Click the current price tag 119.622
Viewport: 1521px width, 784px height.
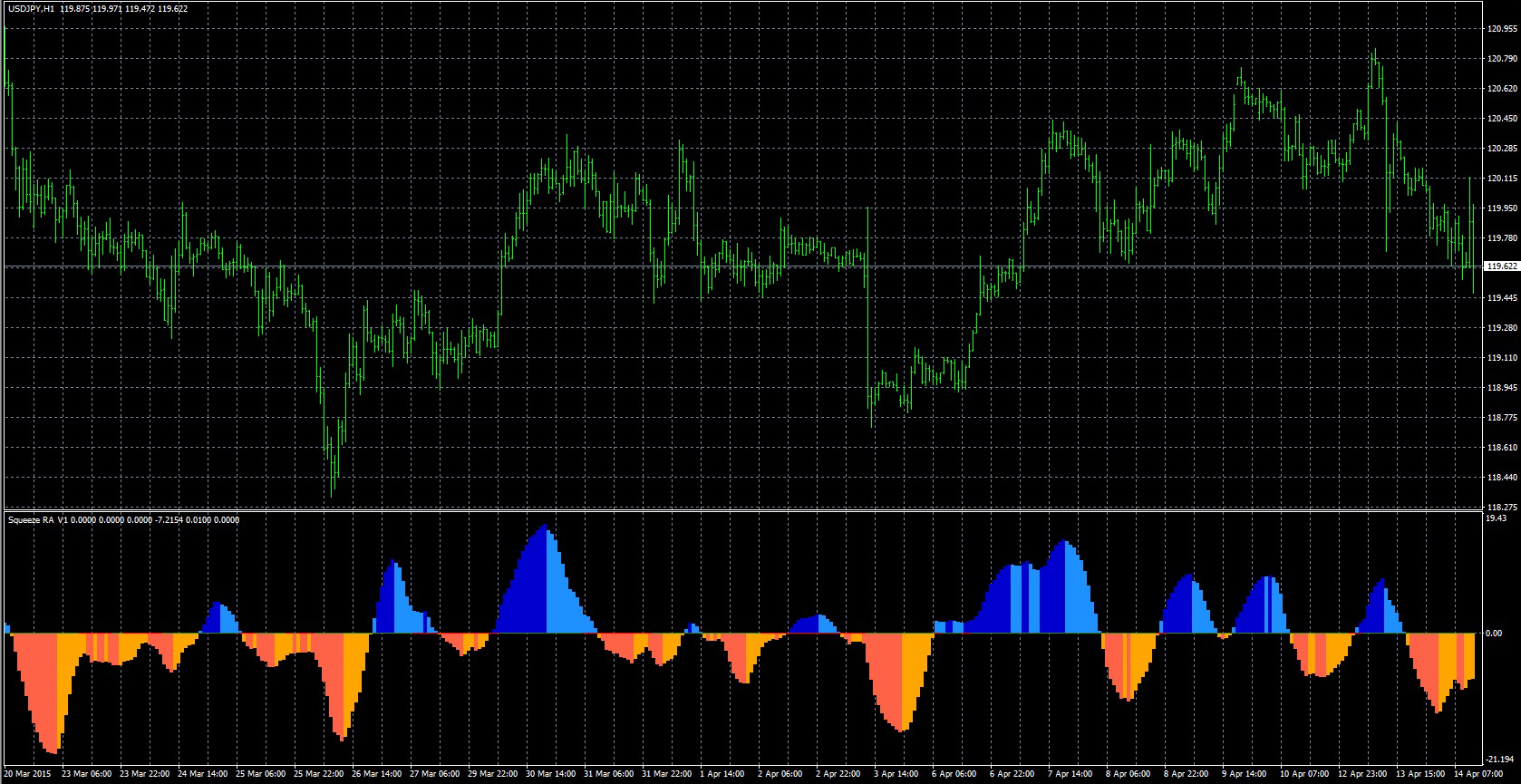tap(1502, 266)
